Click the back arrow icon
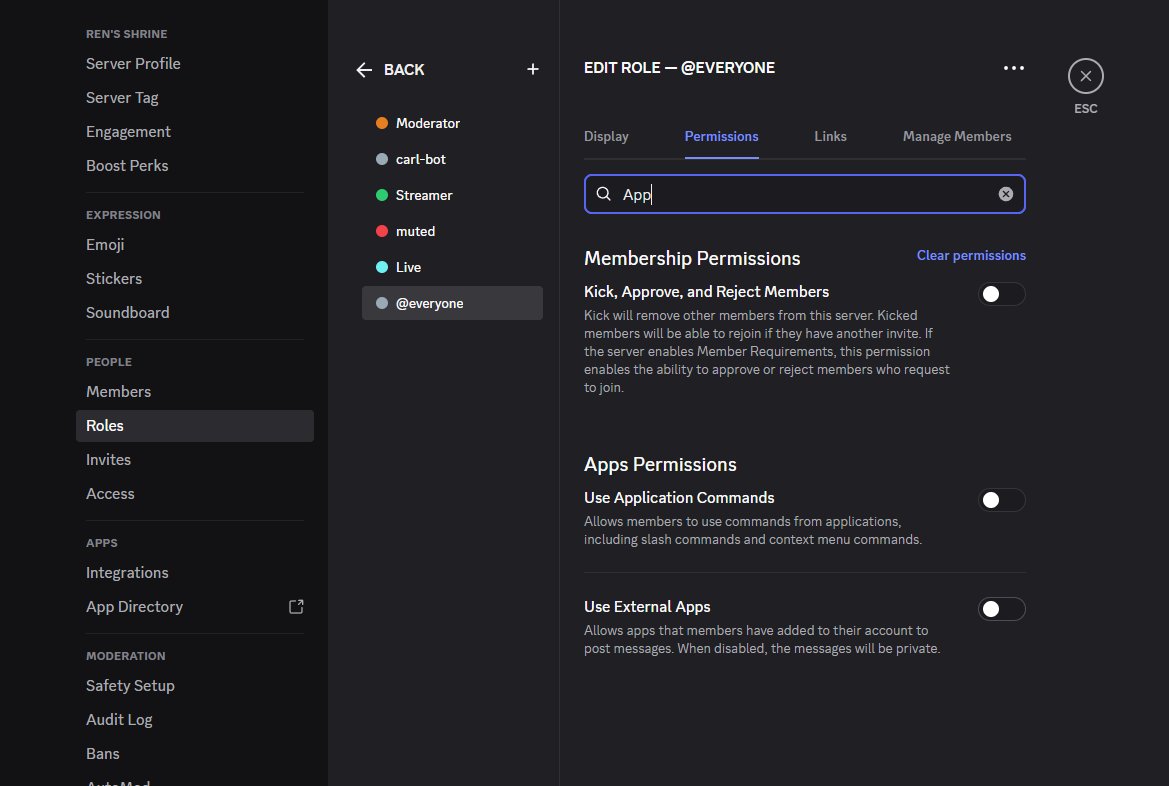Image resolution: width=1169 pixels, height=786 pixels. (364, 69)
